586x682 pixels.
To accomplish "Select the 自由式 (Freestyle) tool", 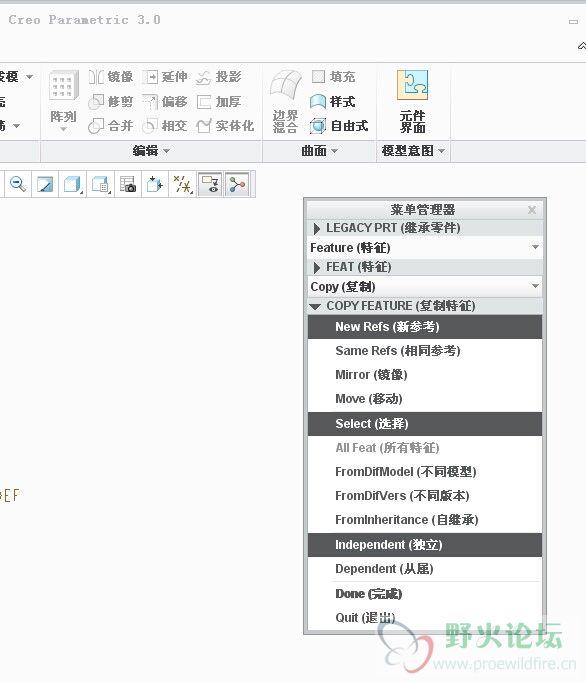I will [x=339, y=126].
